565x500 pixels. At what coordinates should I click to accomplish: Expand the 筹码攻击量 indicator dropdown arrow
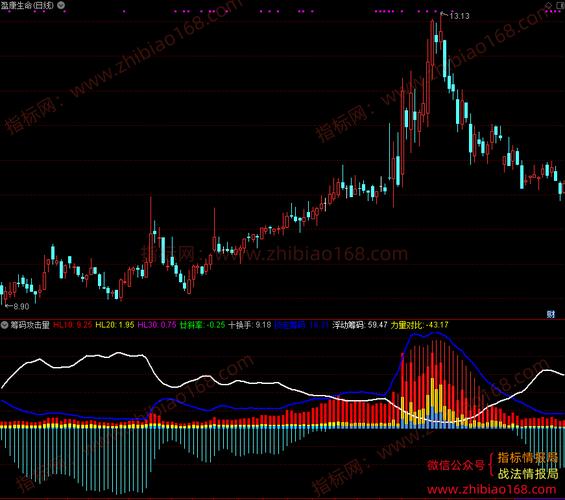coord(5,325)
